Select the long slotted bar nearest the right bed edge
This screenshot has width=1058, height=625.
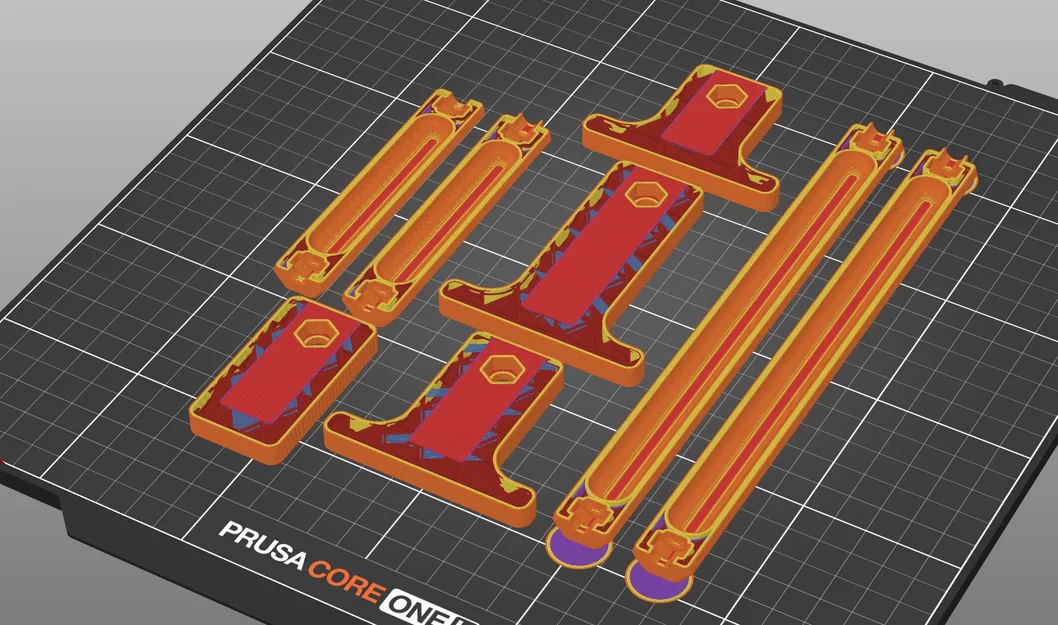pyautogui.click(x=803, y=375)
